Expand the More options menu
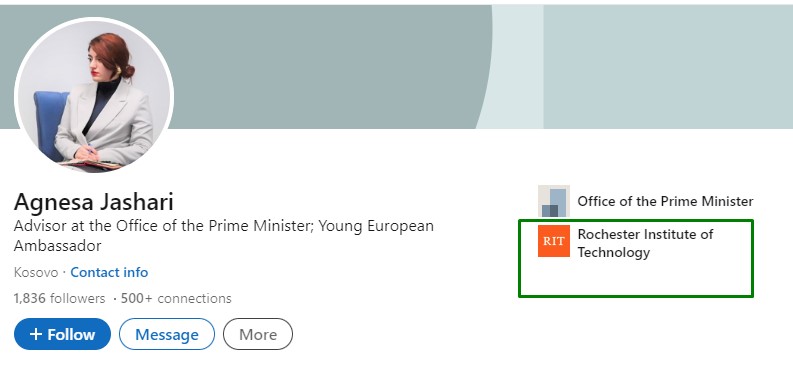This screenshot has height=370, width=793. tap(258, 334)
